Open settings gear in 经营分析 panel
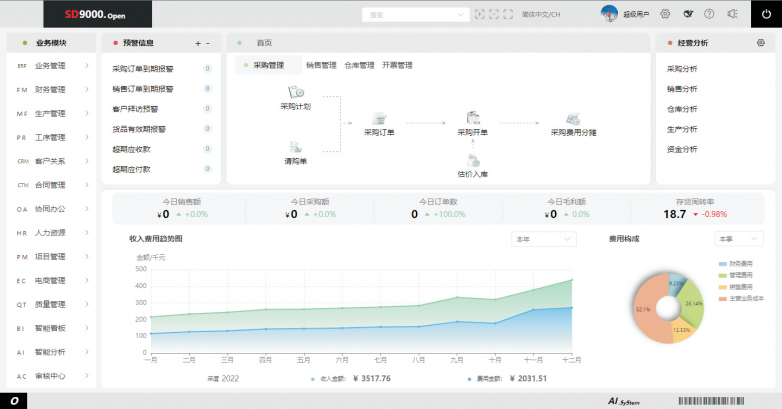This screenshot has width=782, height=409. [761, 43]
